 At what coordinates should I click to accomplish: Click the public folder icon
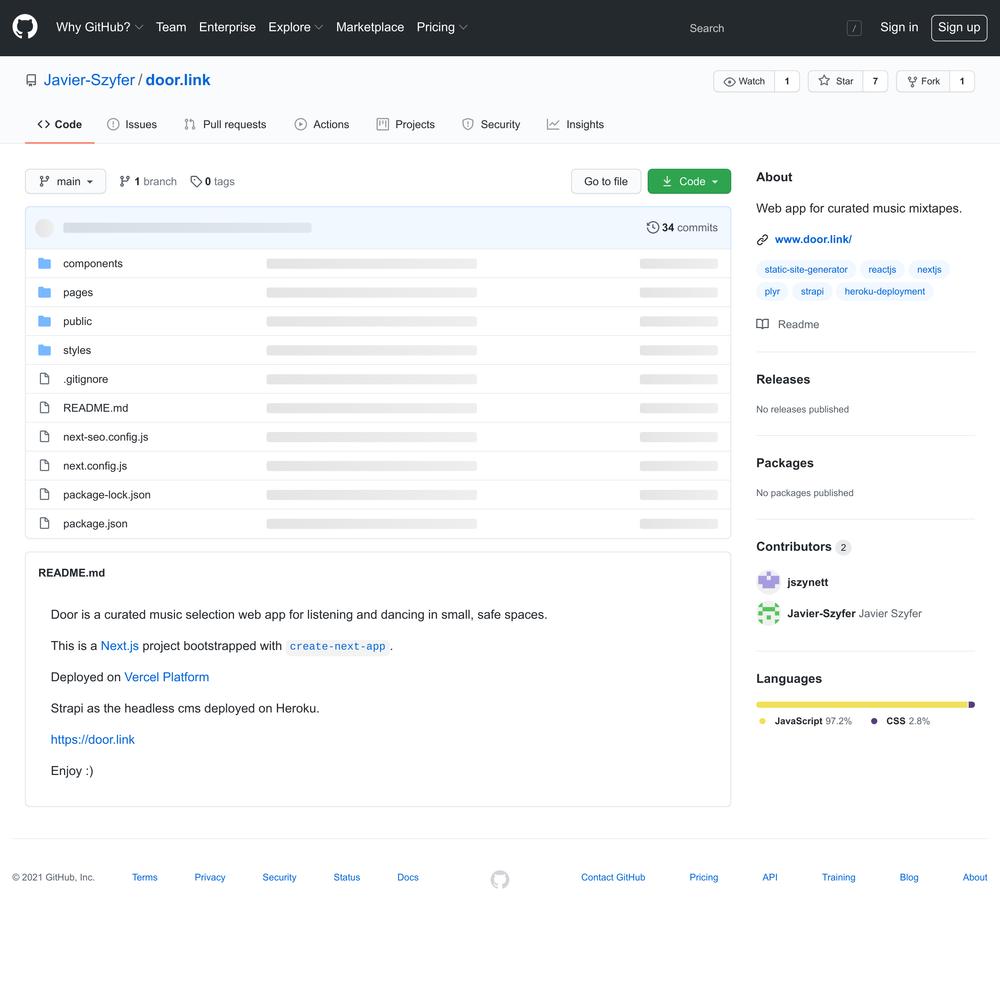click(x=44, y=321)
